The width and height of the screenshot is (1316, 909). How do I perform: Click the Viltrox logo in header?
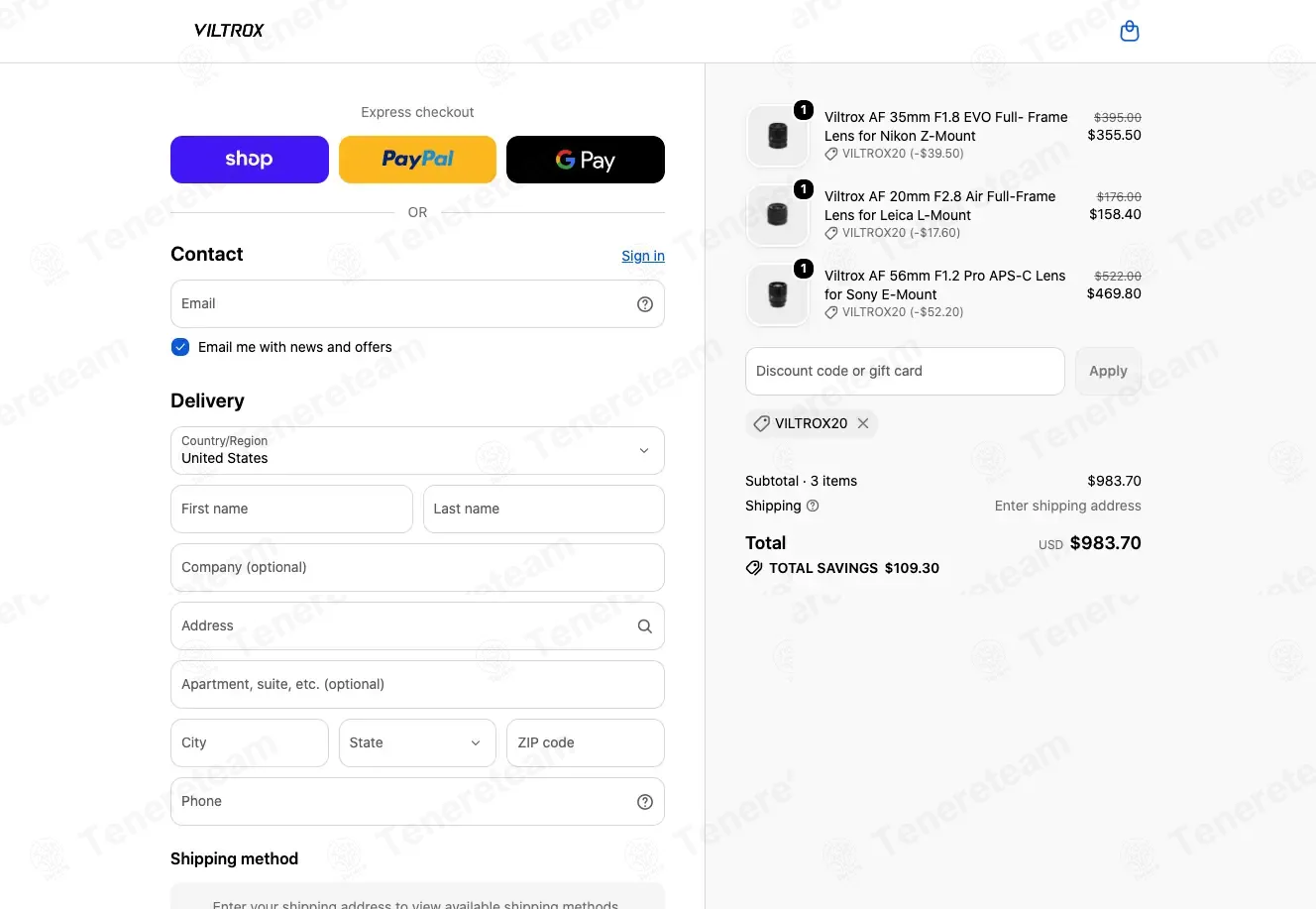229,31
